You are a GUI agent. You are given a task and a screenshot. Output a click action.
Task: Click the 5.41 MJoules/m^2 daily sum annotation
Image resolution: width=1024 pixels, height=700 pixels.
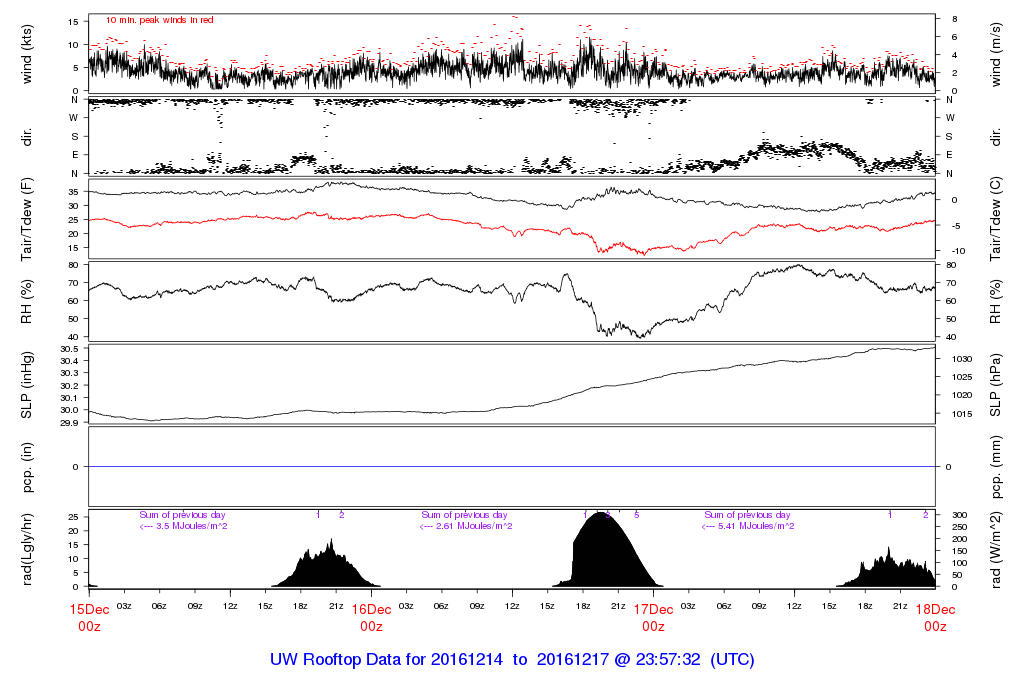tap(749, 526)
